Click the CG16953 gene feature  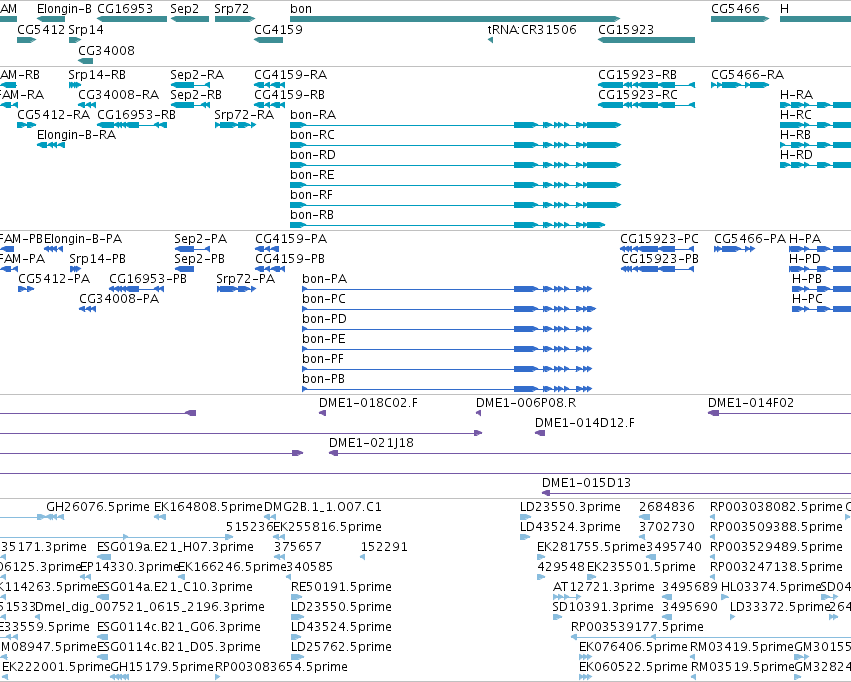click(132, 19)
